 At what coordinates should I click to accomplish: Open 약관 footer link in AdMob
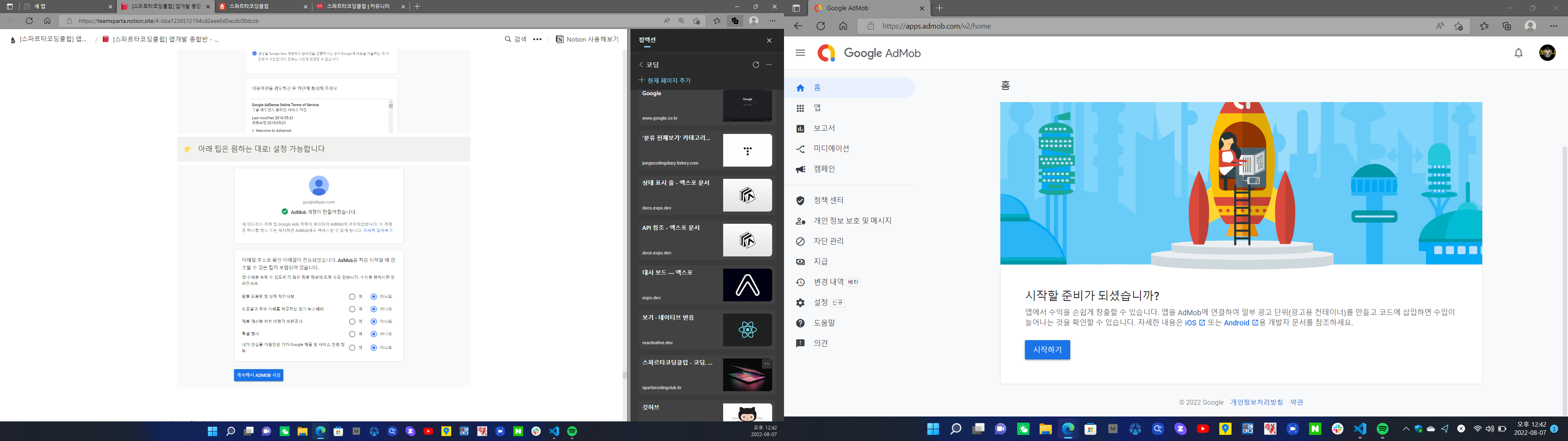click(1296, 402)
